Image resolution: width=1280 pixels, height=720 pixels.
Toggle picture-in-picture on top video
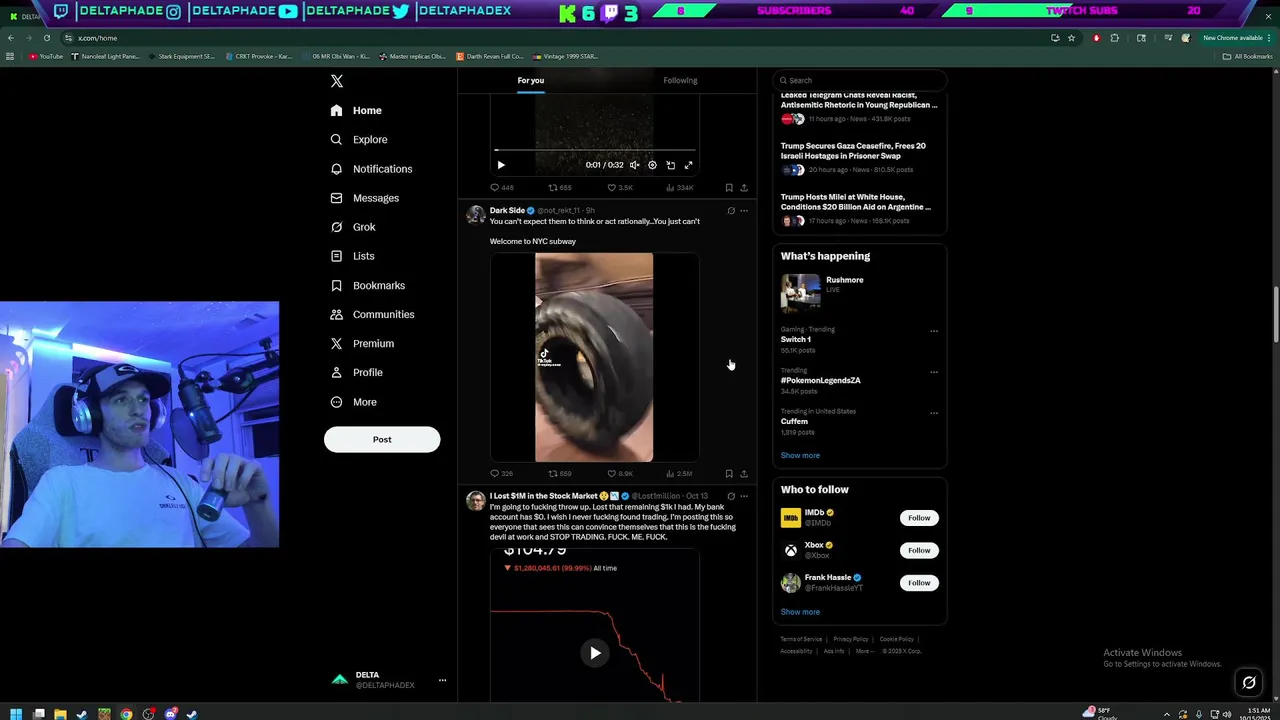pyautogui.click(x=670, y=165)
